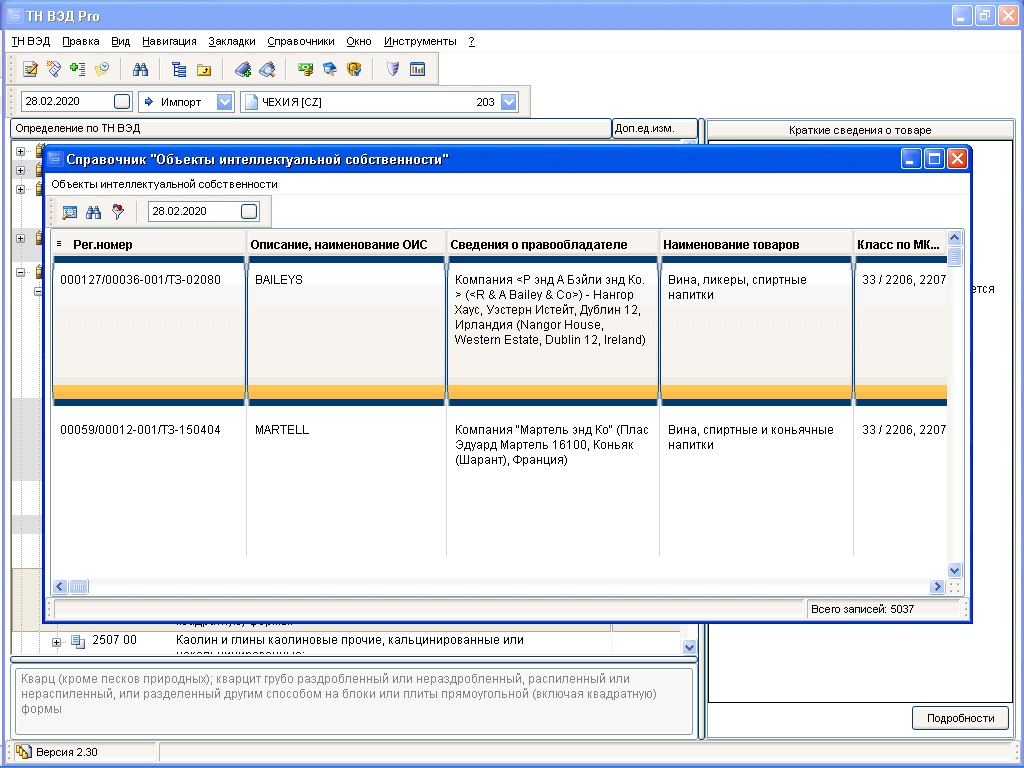Click the Наименование товаров column header
This screenshot has width=1024, height=768.
coord(756,244)
